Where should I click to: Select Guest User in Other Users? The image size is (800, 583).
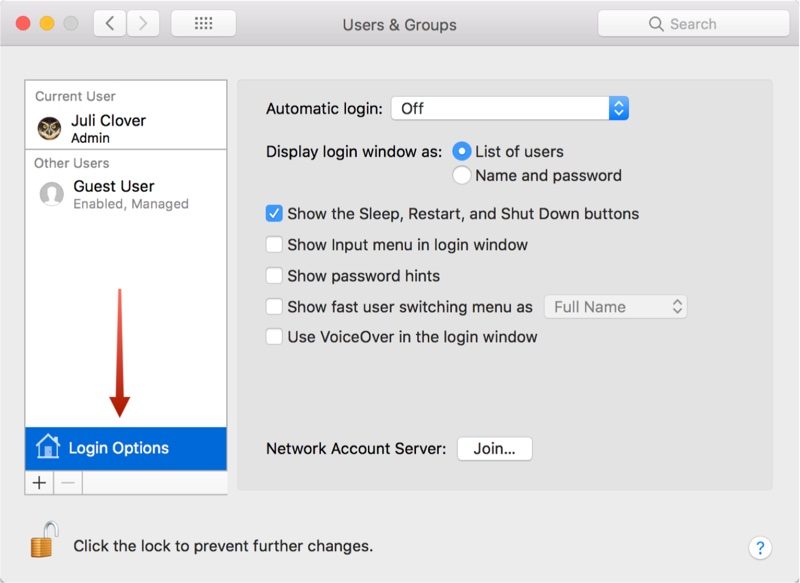pos(126,194)
